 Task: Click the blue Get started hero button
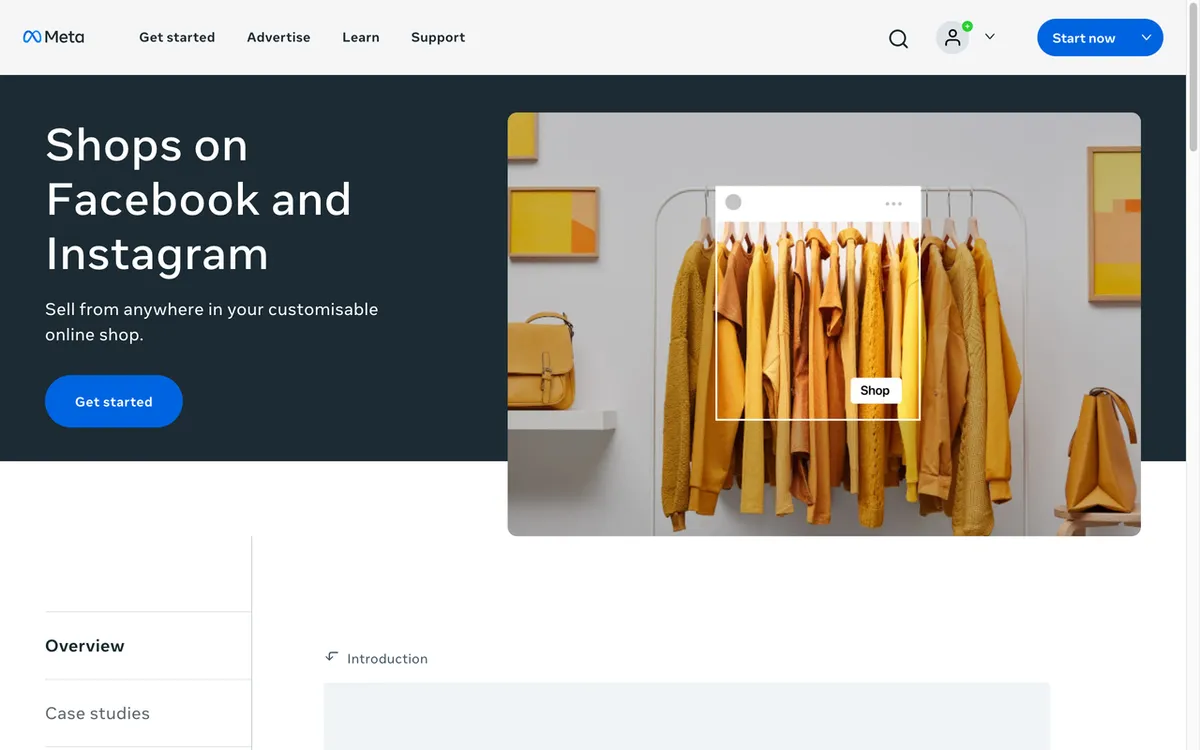click(x=114, y=401)
